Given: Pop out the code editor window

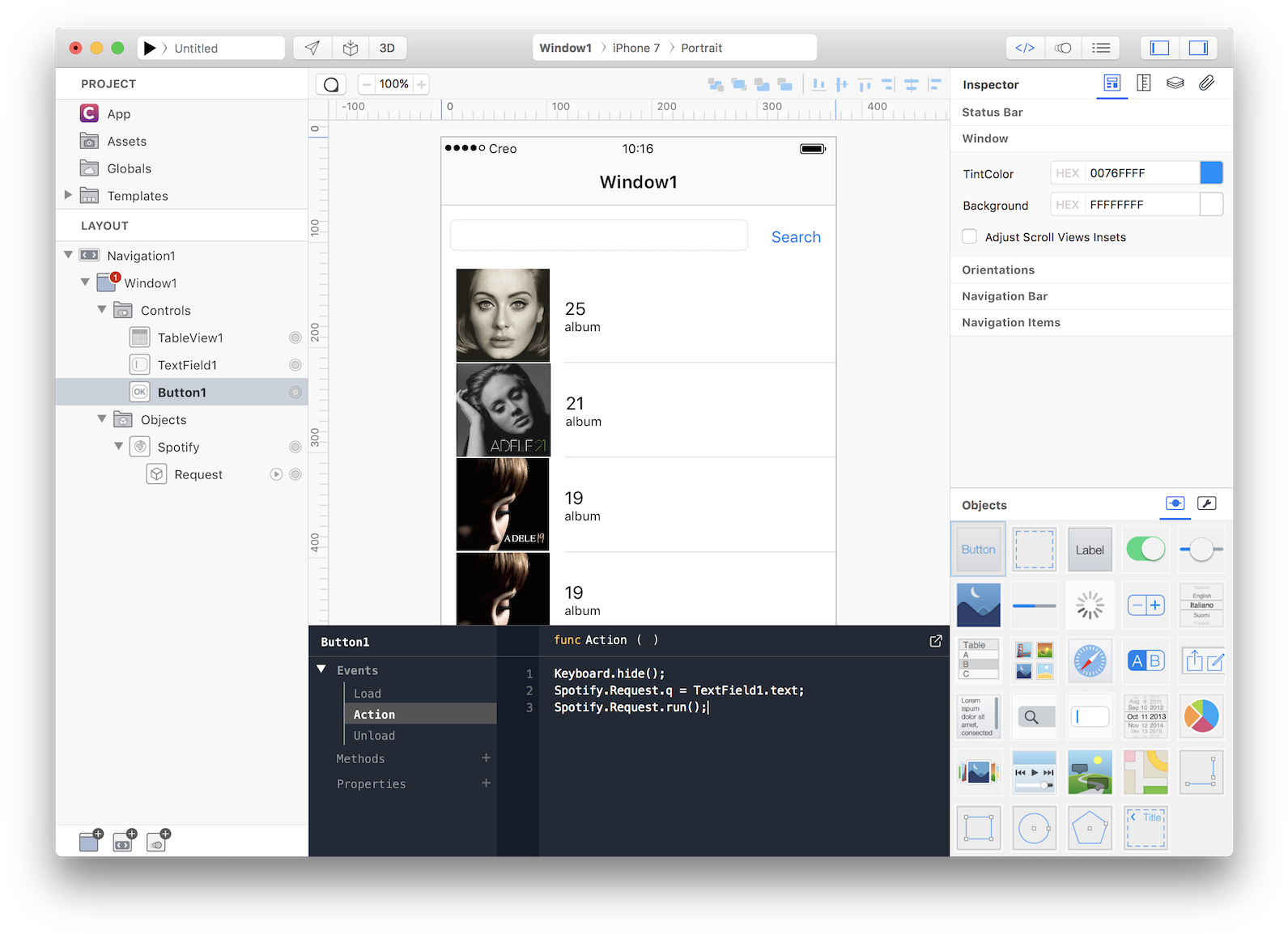Looking at the screenshot, I should pyautogui.click(x=936, y=641).
